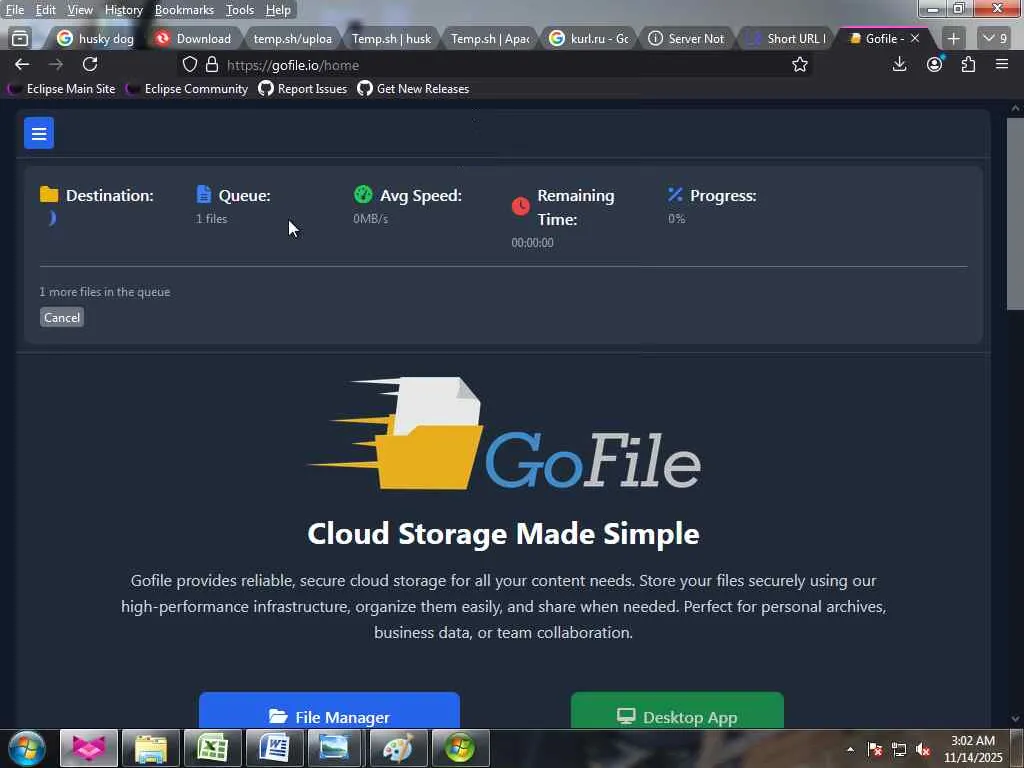This screenshot has height=768, width=1024.
Task: Reload the page with the refresh icon
Action: click(x=90, y=64)
